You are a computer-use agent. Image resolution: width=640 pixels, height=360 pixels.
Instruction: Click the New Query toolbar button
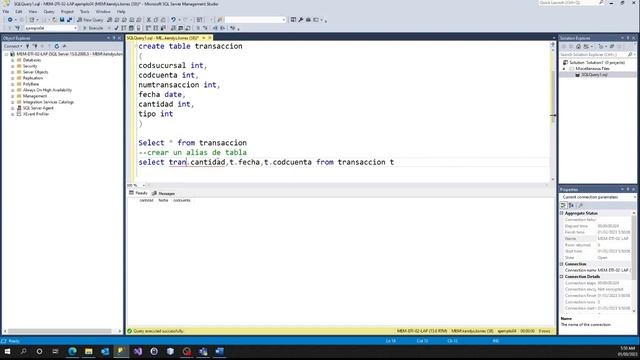pyautogui.click(x=90, y=20)
